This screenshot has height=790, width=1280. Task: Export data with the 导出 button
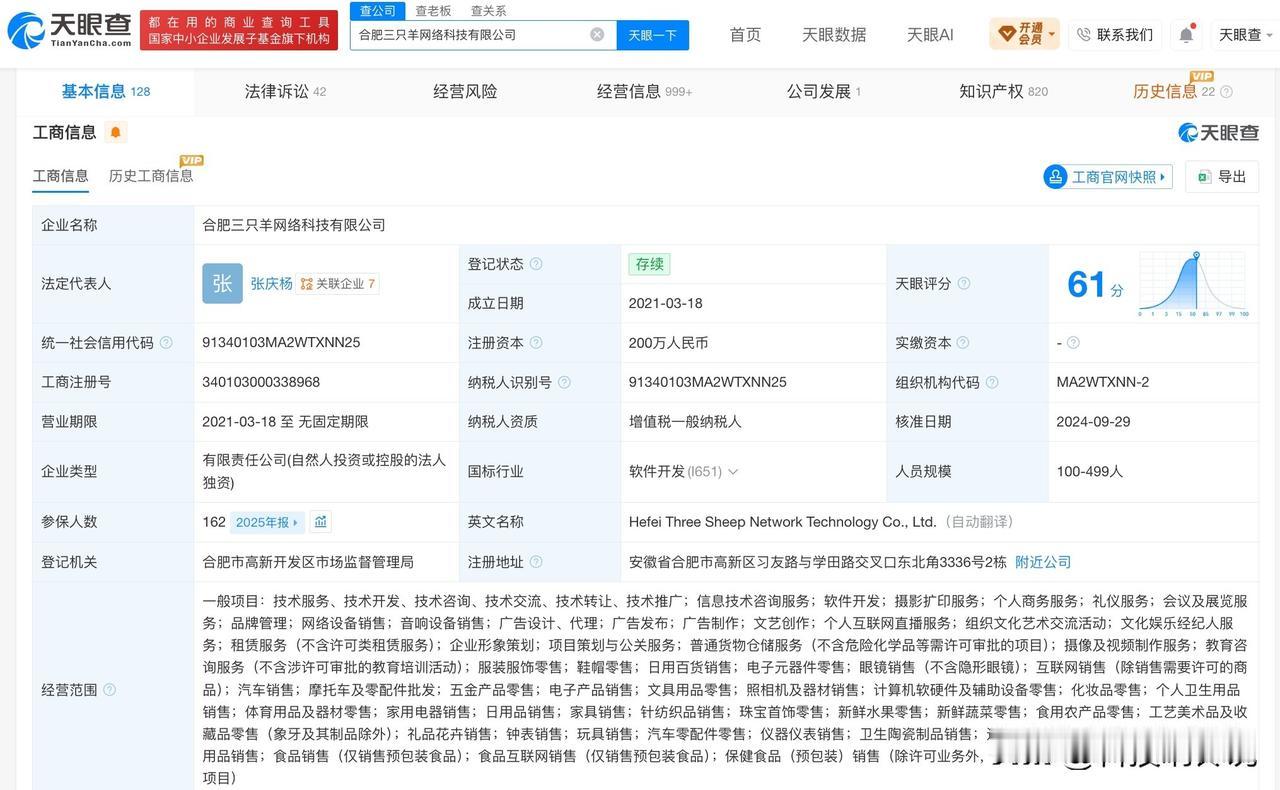coord(1222,177)
